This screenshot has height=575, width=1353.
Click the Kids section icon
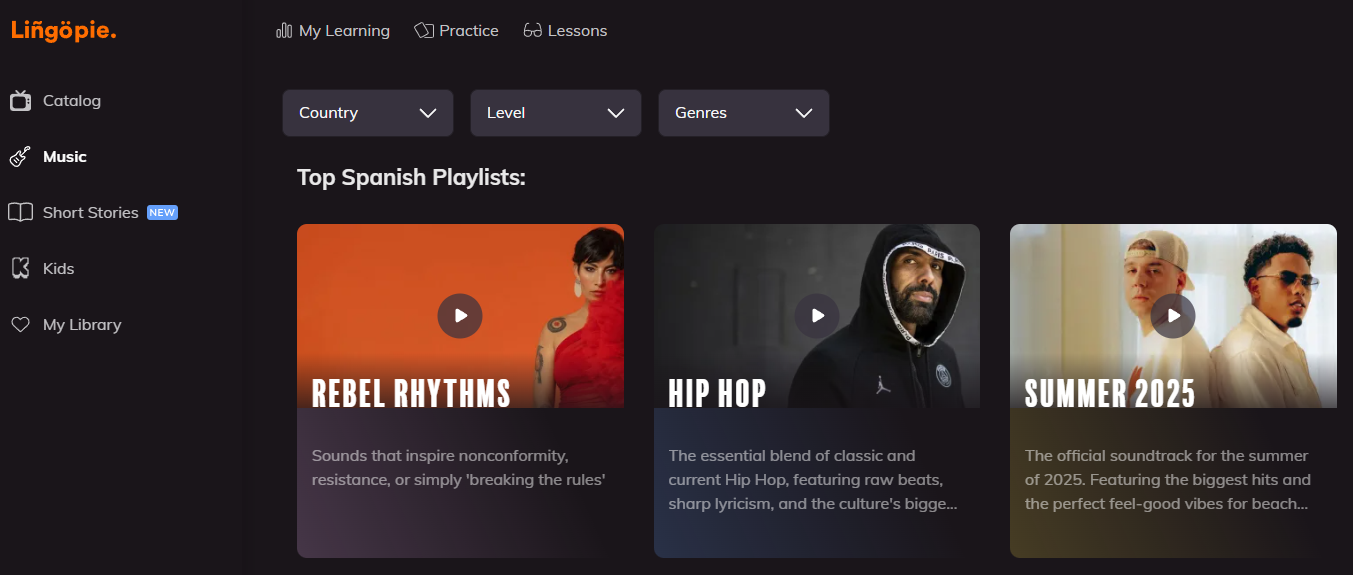tap(20, 268)
